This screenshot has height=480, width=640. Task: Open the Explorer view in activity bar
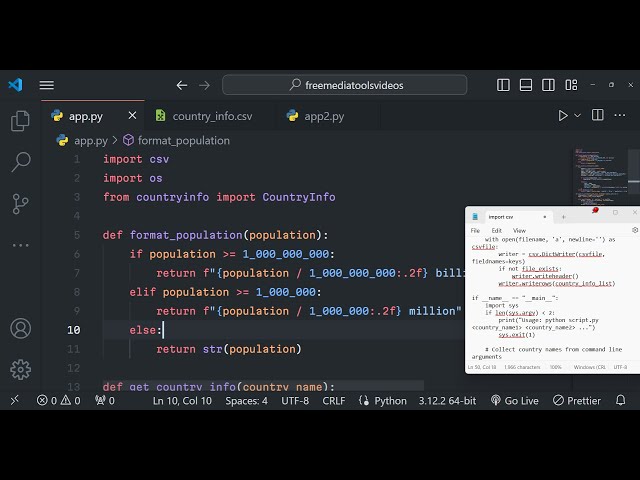[20, 121]
